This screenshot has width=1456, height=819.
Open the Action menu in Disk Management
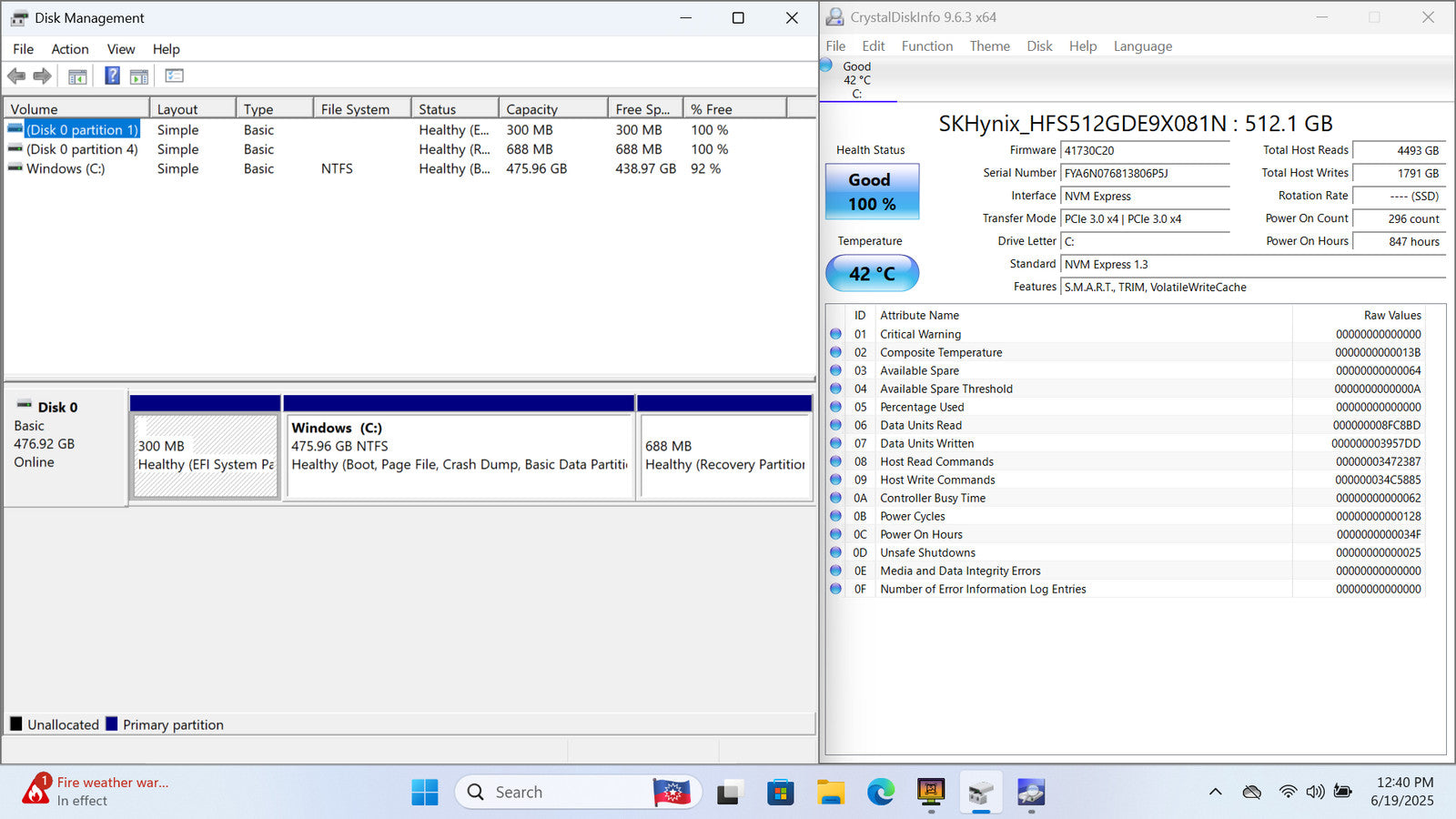tap(70, 49)
